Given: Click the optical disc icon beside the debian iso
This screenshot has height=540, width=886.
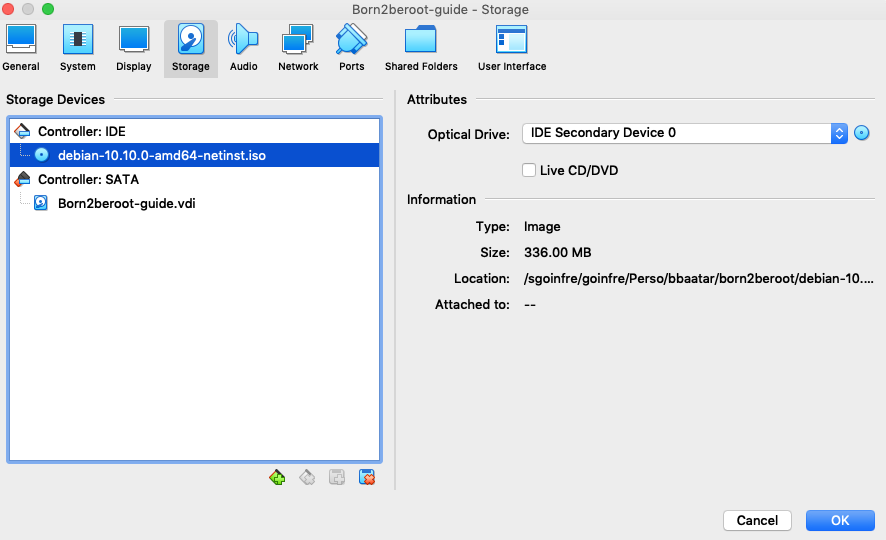Looking at the screenshot, I should tap(42, 155).
